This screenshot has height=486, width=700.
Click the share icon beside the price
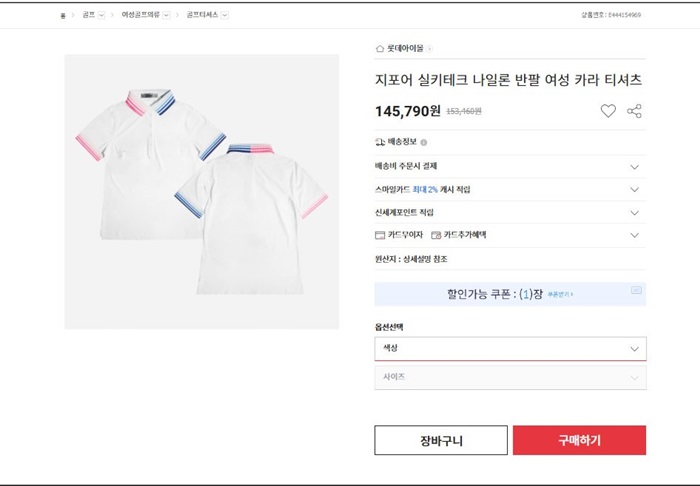634,111
